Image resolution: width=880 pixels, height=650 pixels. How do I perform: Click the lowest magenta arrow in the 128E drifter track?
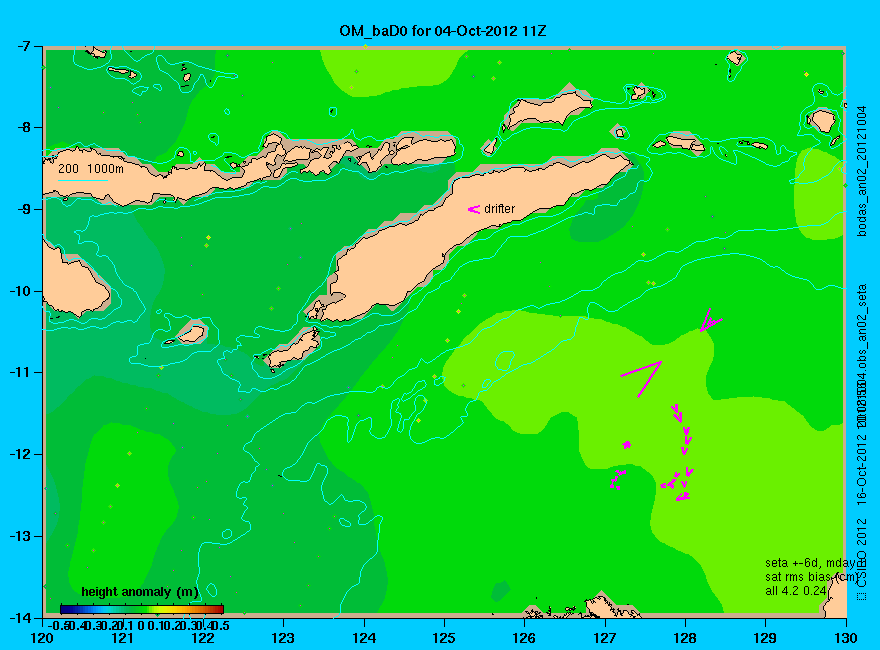(682, 496)
